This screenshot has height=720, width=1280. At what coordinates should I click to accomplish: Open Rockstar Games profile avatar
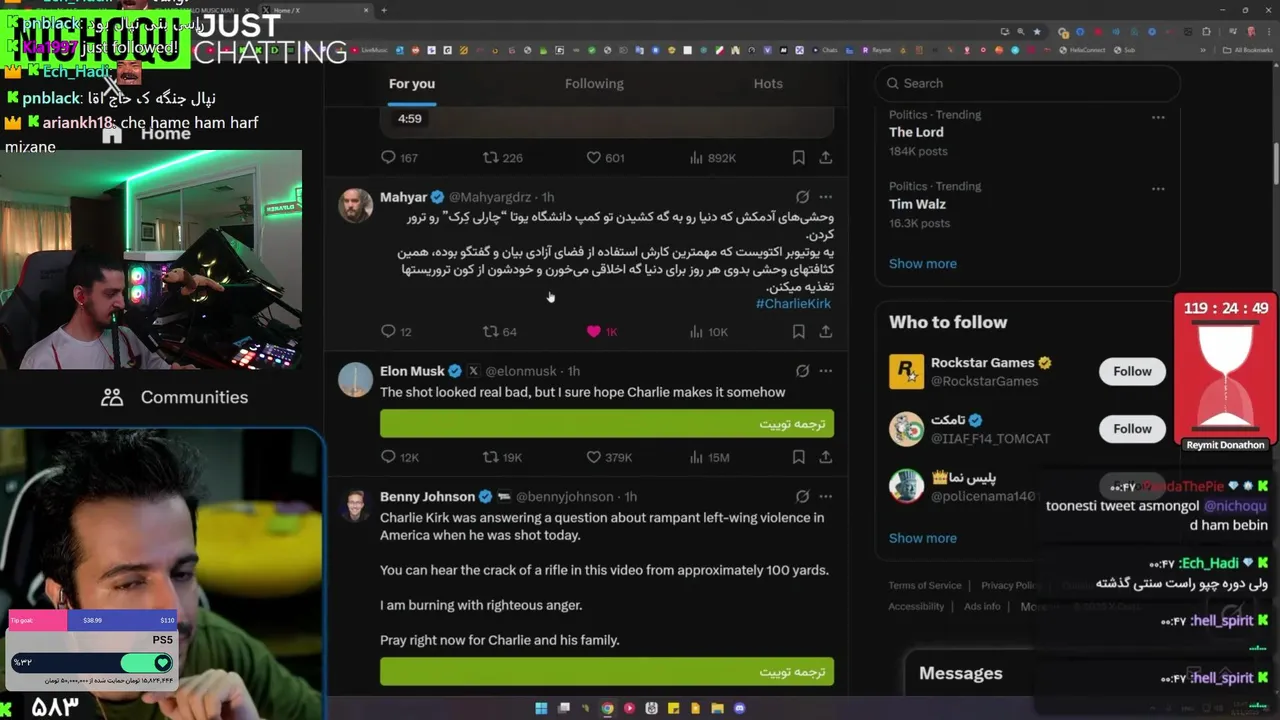[x=906, y=372]
